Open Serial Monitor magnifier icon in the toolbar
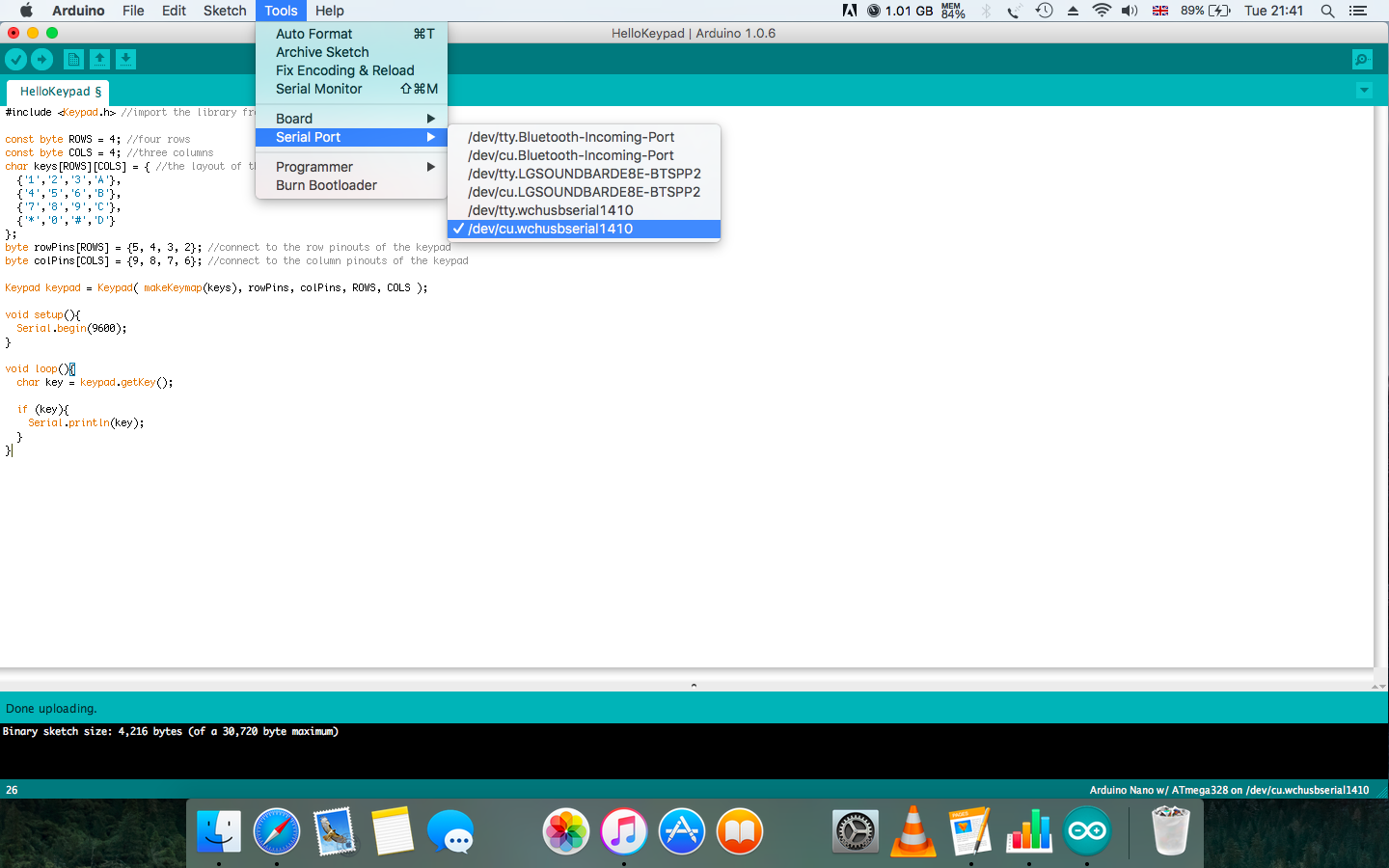The height and width of the screenshot is (868, 1389). 1362,60
